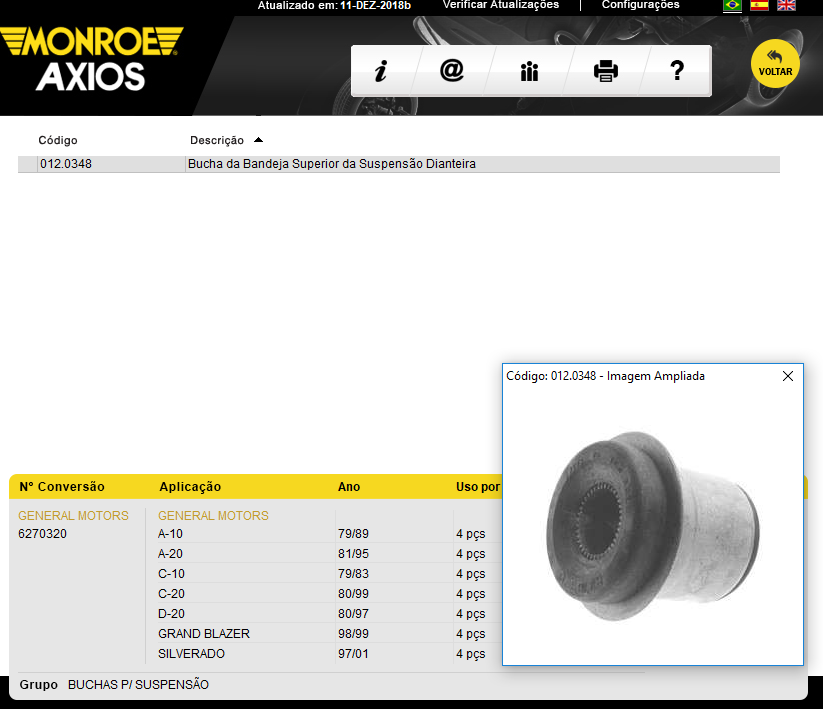
Task: Open the email contact (@) icon
Action: point(452,71)
